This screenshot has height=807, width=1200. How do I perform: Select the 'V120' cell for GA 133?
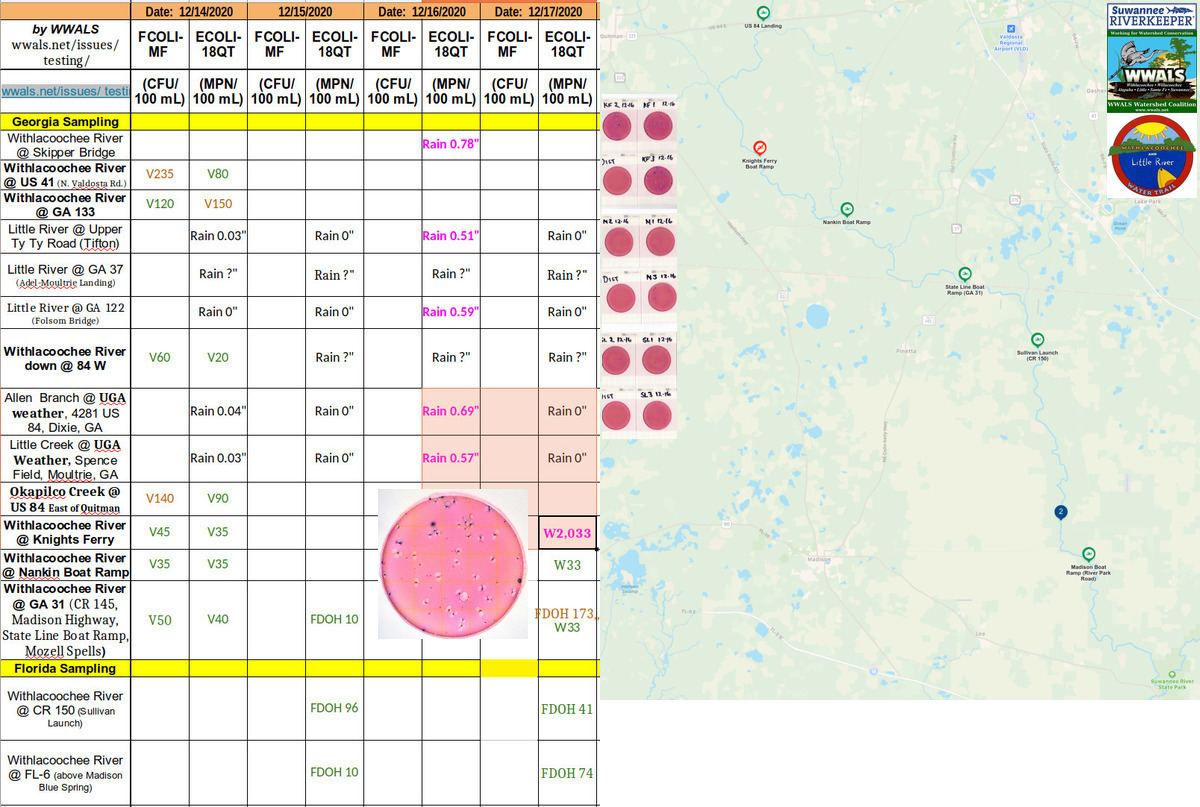pyautogui.click(x=160, y=204)
